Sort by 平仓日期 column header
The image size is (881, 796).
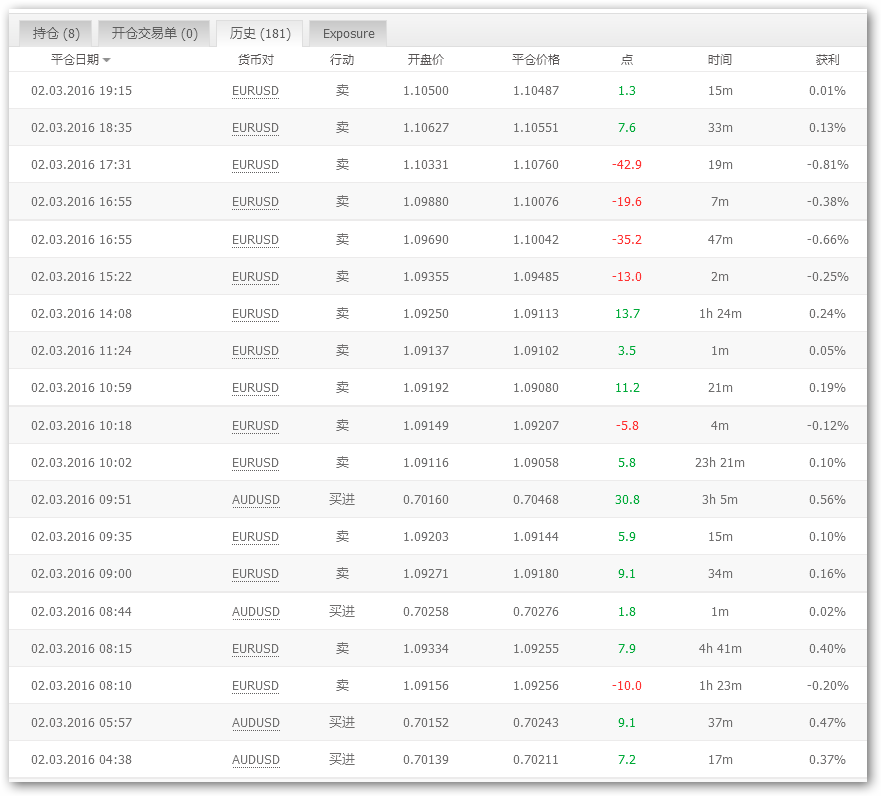[x=80, y=60]
